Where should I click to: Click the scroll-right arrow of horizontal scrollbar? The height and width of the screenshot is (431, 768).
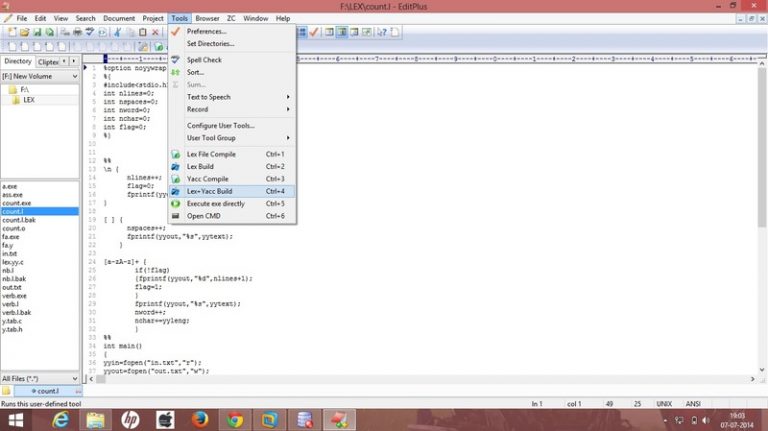click(752, 379)
